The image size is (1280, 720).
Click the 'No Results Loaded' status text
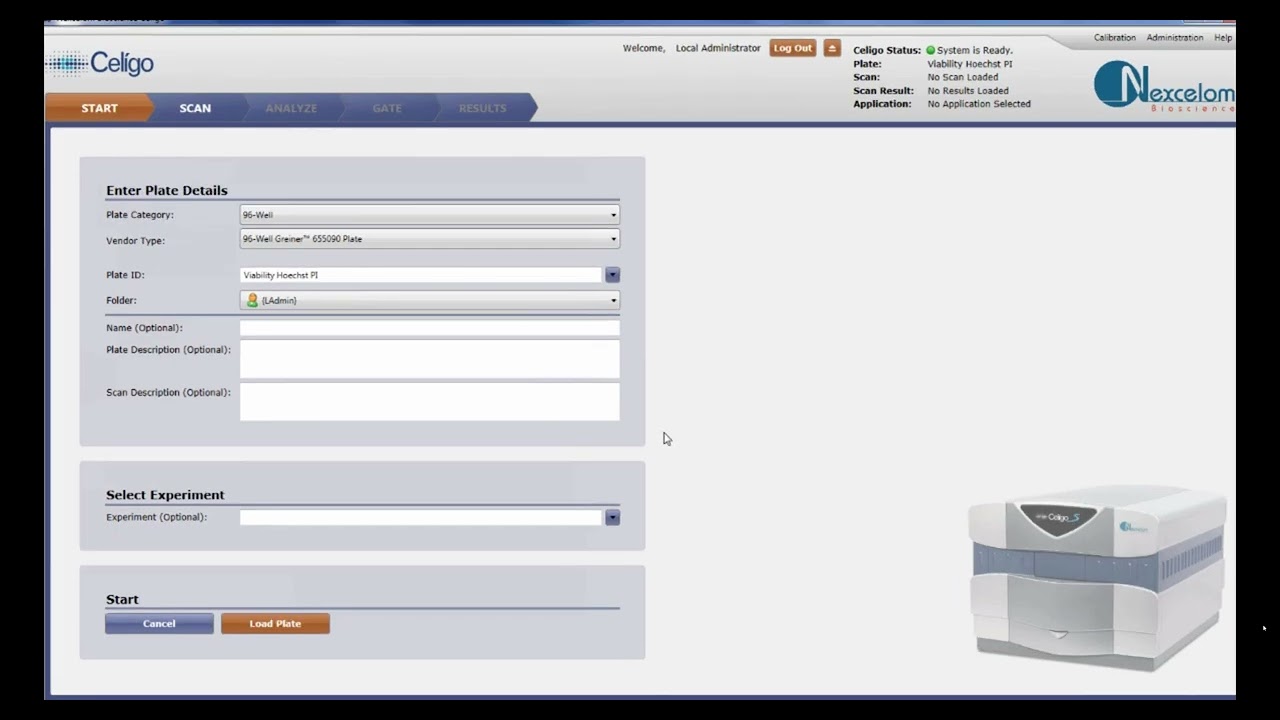click(967, 91)
